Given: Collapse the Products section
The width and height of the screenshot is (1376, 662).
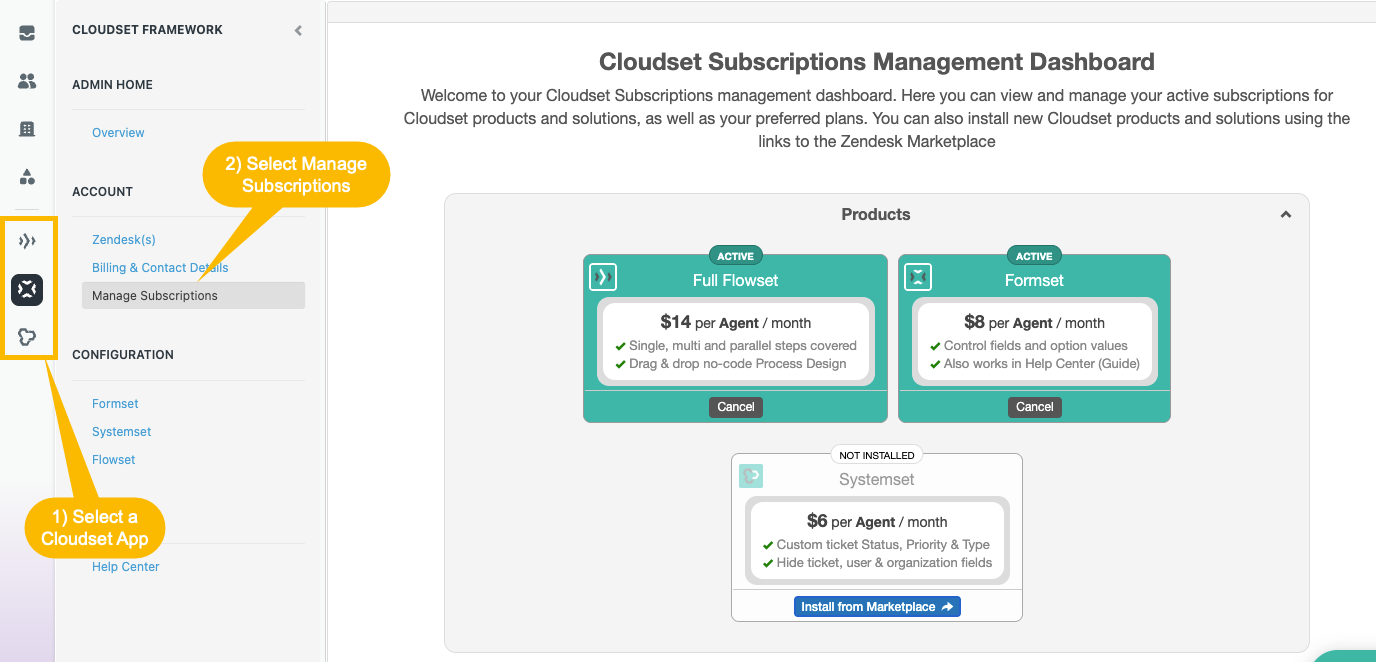Looking at the screenshot, I should pos(1286,214).
